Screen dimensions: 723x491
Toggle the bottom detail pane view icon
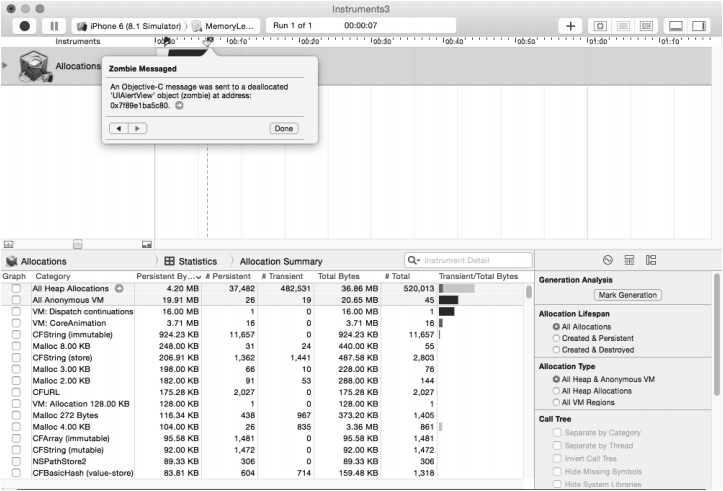click(x=676, y=25)
